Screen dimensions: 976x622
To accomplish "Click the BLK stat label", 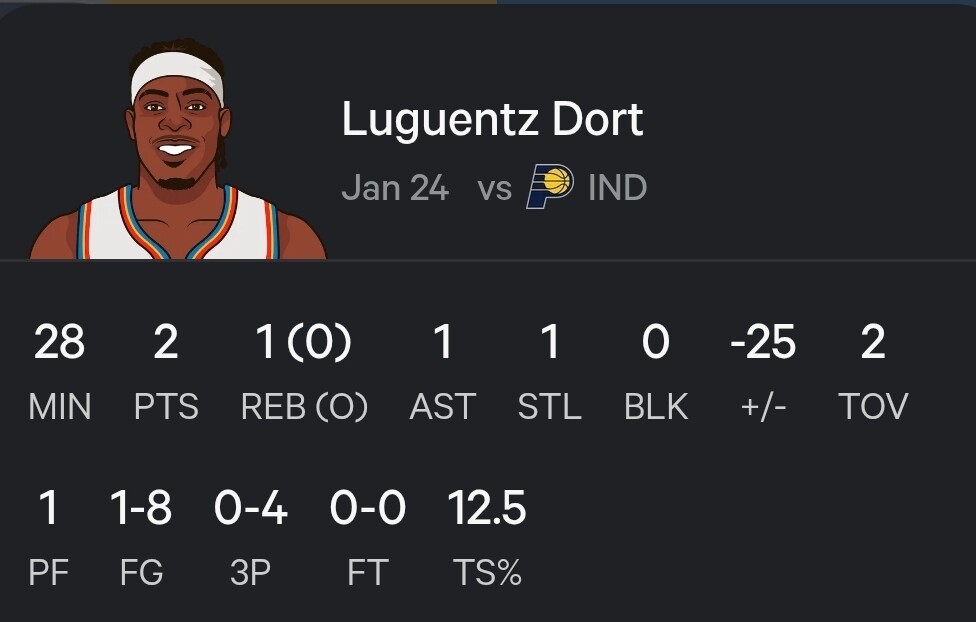I will click(x=656, y=407).
